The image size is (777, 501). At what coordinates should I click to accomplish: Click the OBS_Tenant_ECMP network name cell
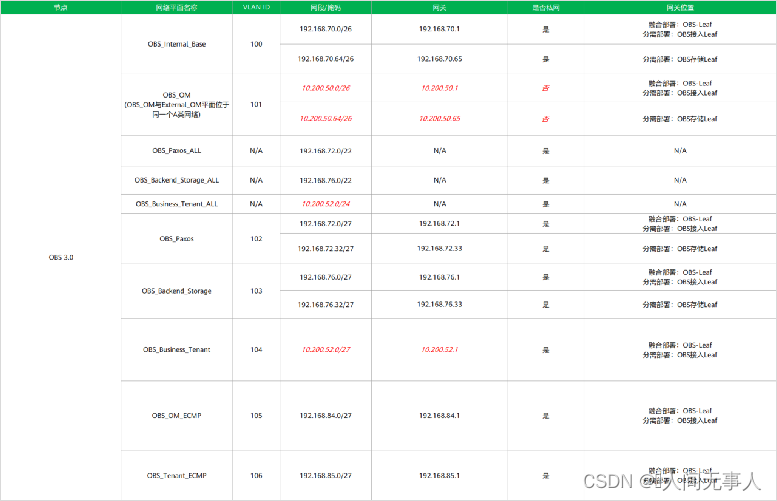click(177, 476)
